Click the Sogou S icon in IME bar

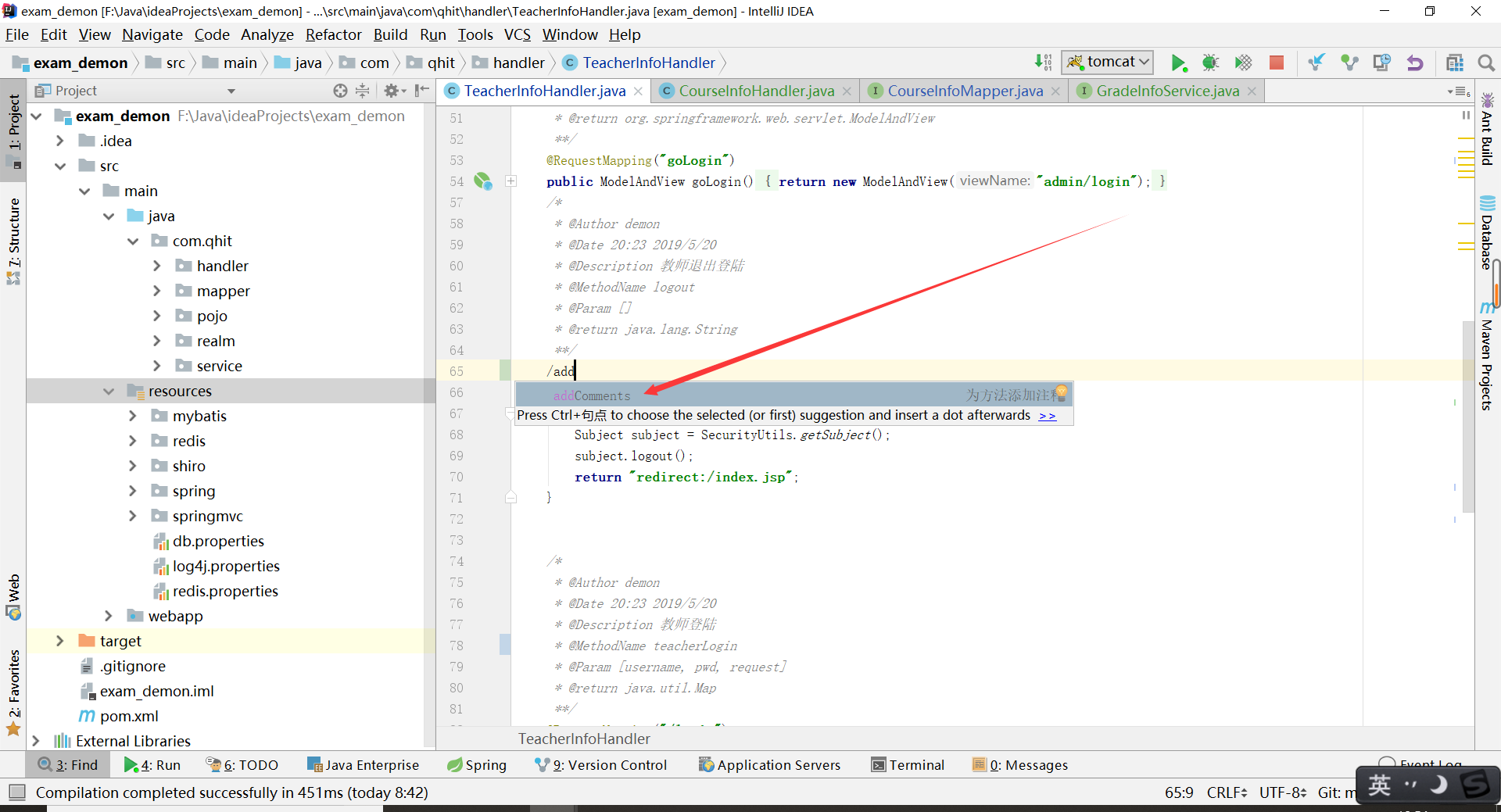[1476, 784]
